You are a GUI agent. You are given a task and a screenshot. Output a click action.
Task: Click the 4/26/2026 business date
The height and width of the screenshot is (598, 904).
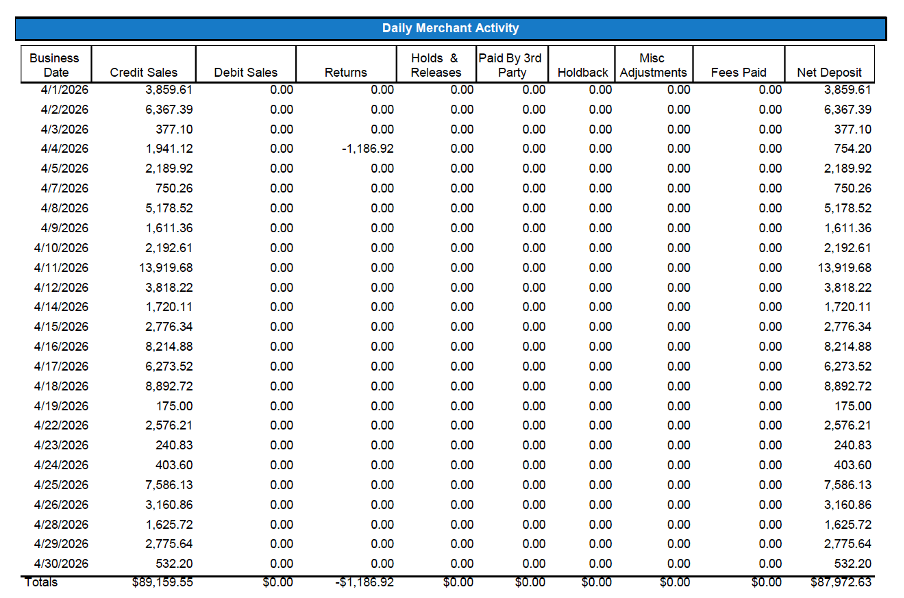point(61,505)
